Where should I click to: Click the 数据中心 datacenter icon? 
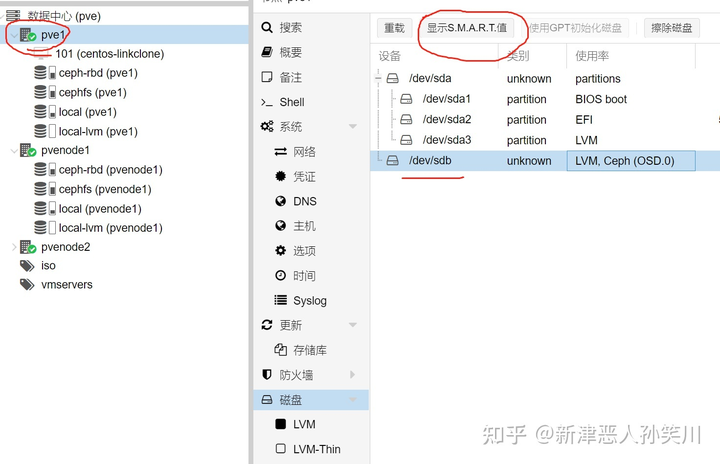(x=13, y=16)
